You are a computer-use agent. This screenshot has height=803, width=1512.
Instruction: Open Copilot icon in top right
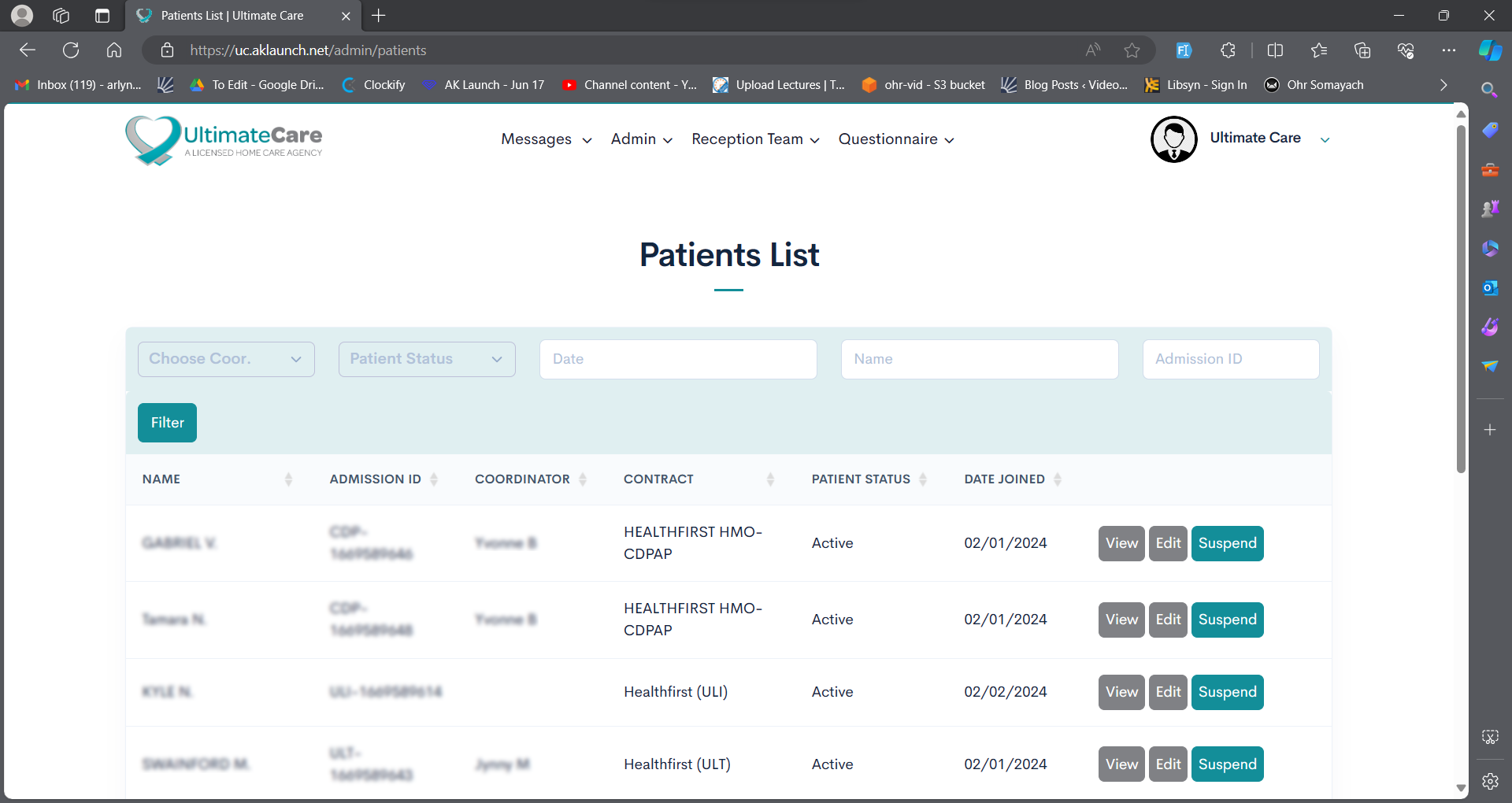coord(1490,50)
